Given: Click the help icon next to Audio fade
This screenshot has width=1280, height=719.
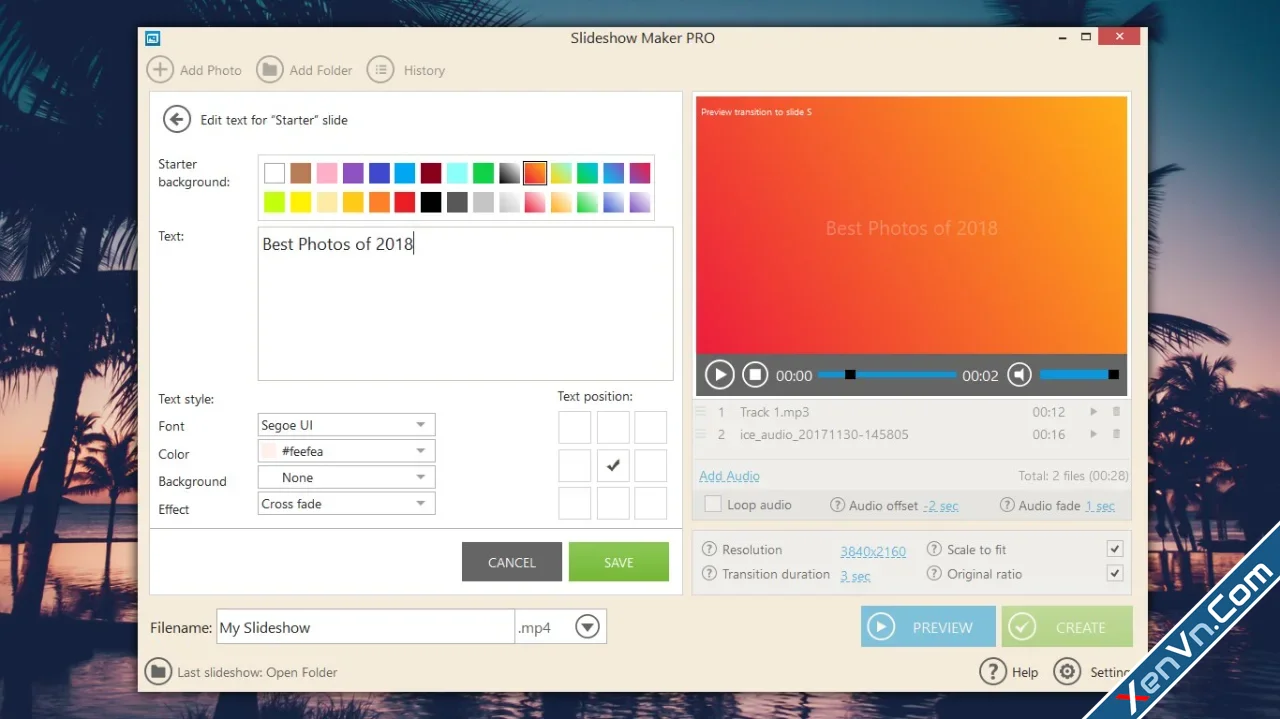Looking at the screenshot, I should point(1007,505).
